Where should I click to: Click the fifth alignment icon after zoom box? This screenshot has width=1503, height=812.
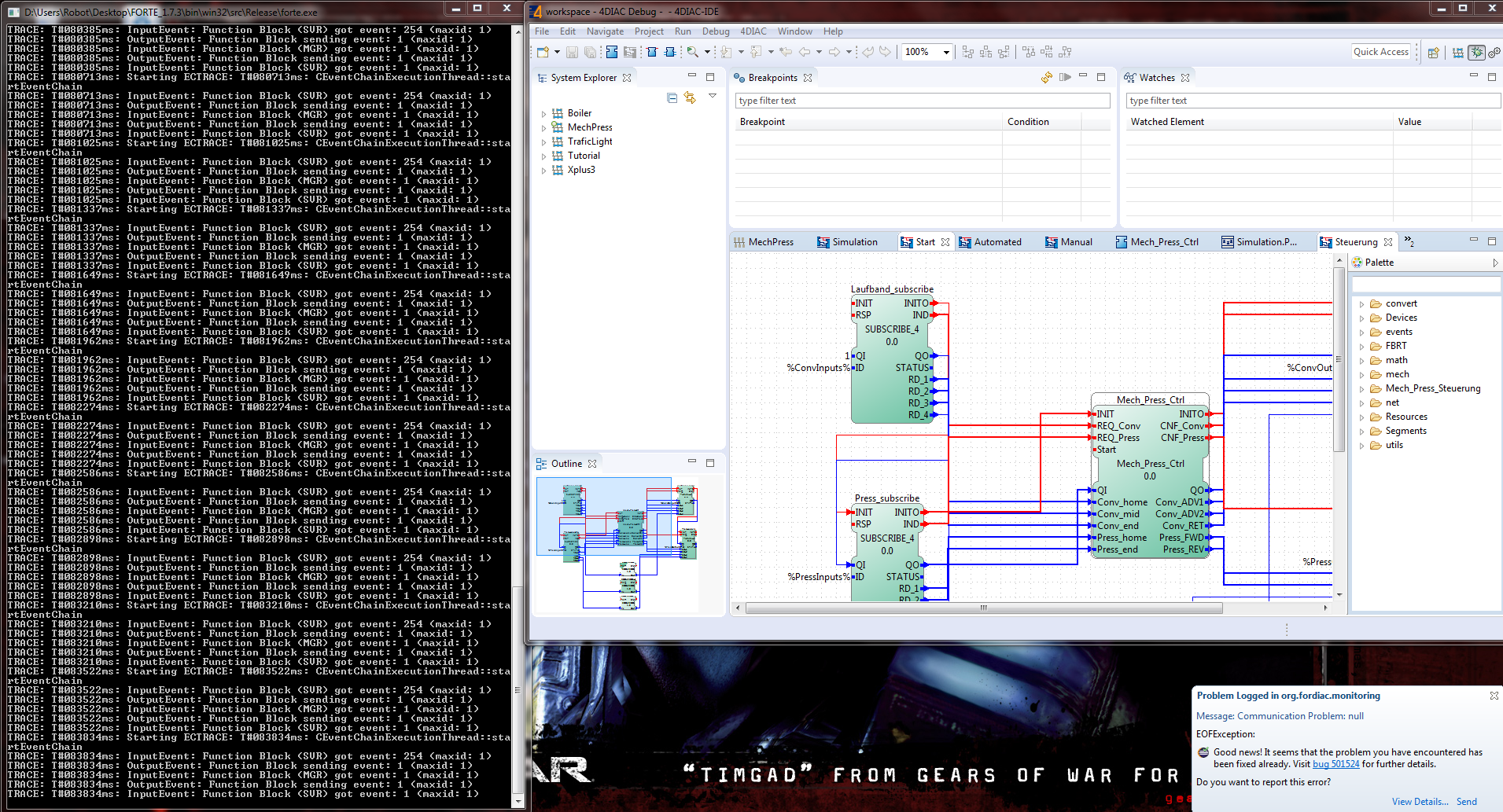(1047, 52)
